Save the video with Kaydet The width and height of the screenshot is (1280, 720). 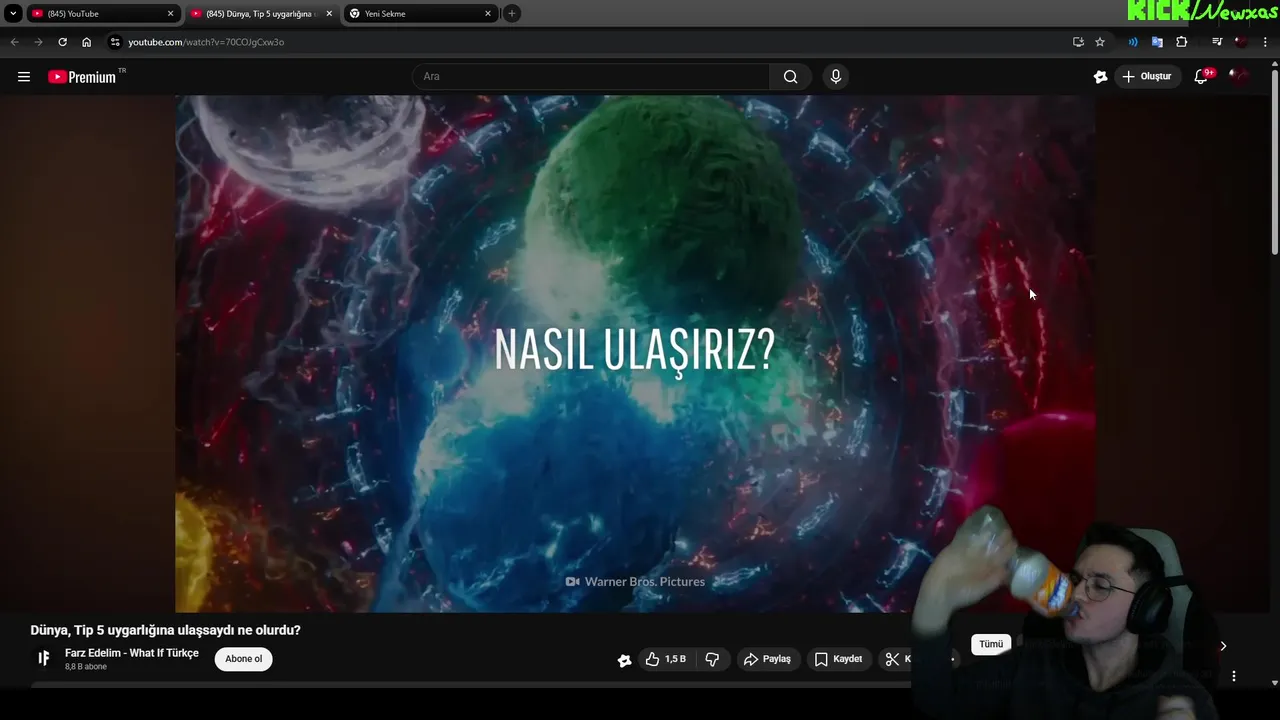839,659
